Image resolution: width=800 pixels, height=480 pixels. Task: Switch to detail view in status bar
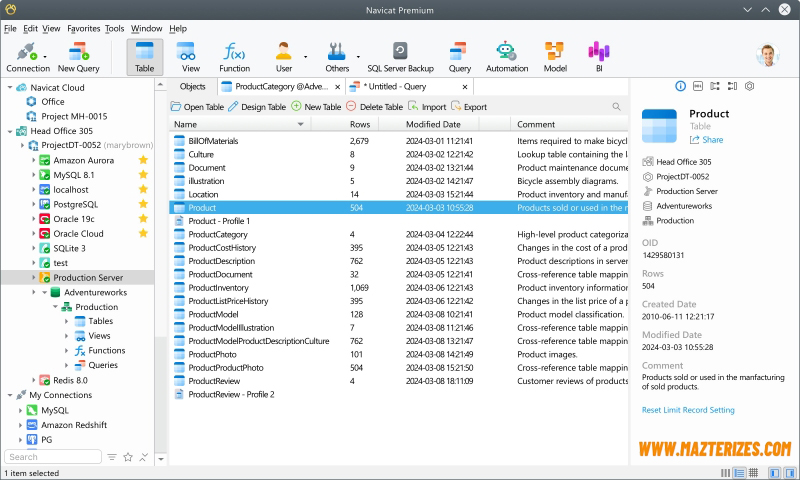coord(739,473)
